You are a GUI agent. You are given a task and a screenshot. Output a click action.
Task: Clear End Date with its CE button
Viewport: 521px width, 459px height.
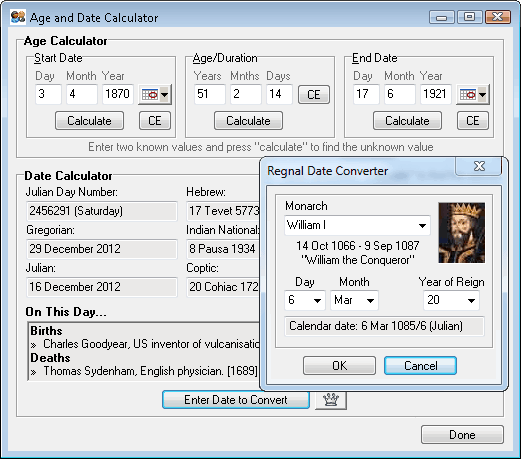473,121
